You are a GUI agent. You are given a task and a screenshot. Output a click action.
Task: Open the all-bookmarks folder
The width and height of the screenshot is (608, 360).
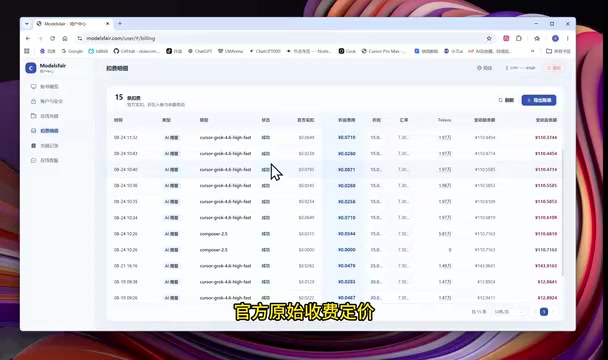click(x=558, y=51)
